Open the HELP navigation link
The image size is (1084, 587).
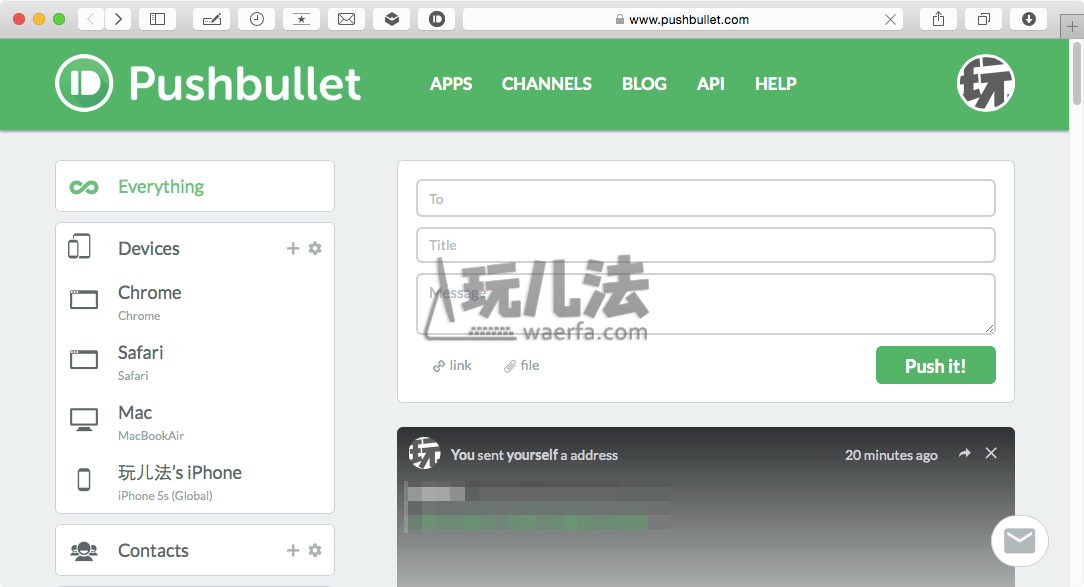pyautogui.click(x=776, y=84)
